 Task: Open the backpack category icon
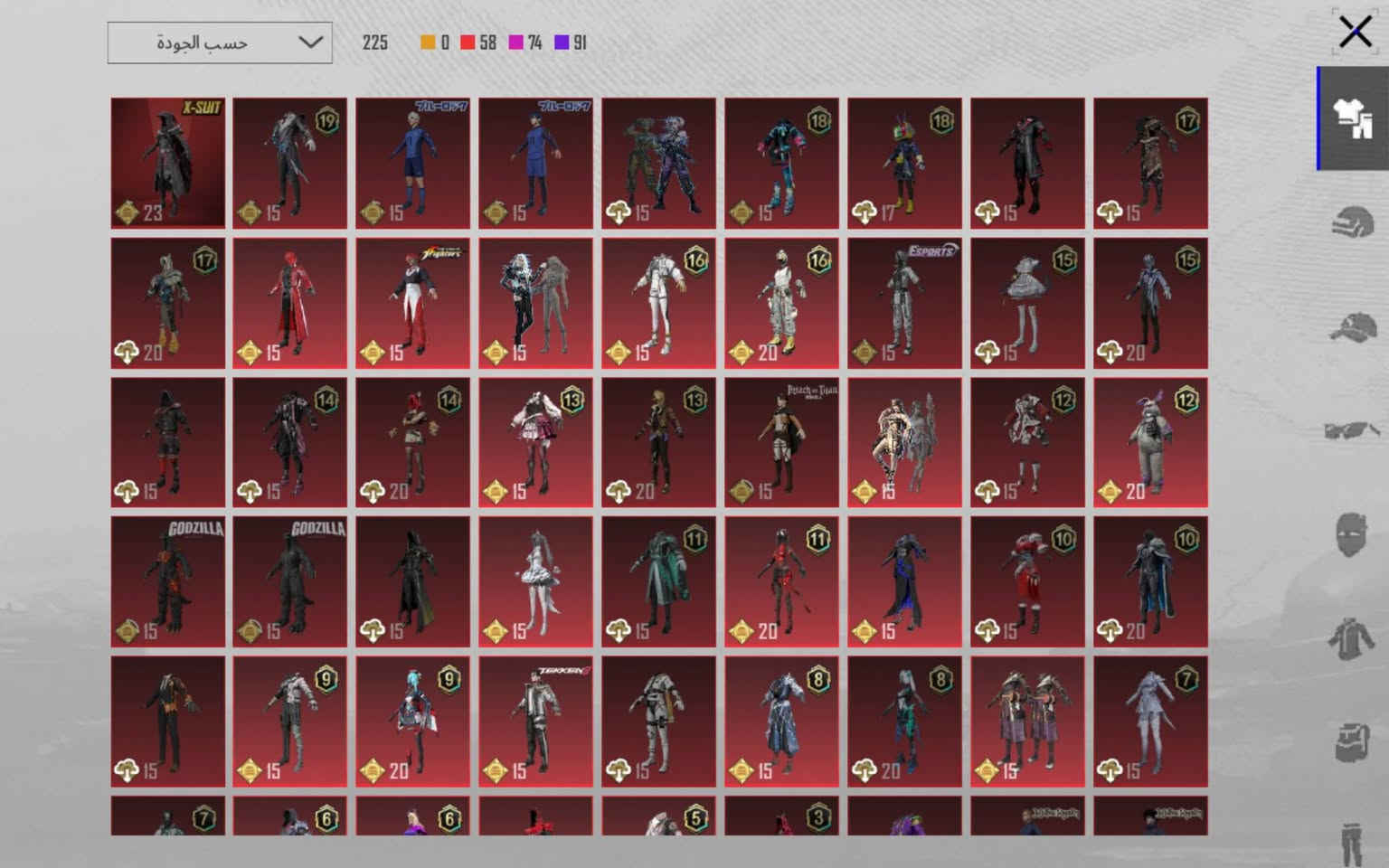(x=1353, y=742)
